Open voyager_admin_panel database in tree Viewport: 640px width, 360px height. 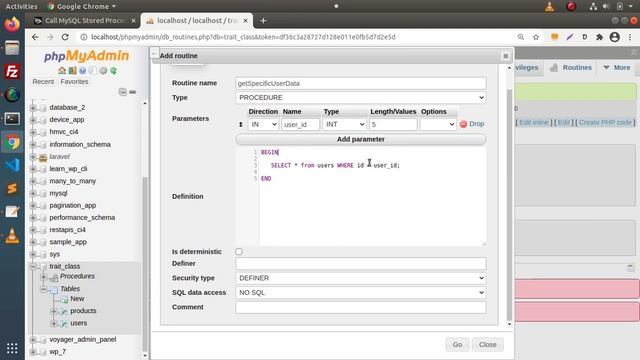point(83,340)
